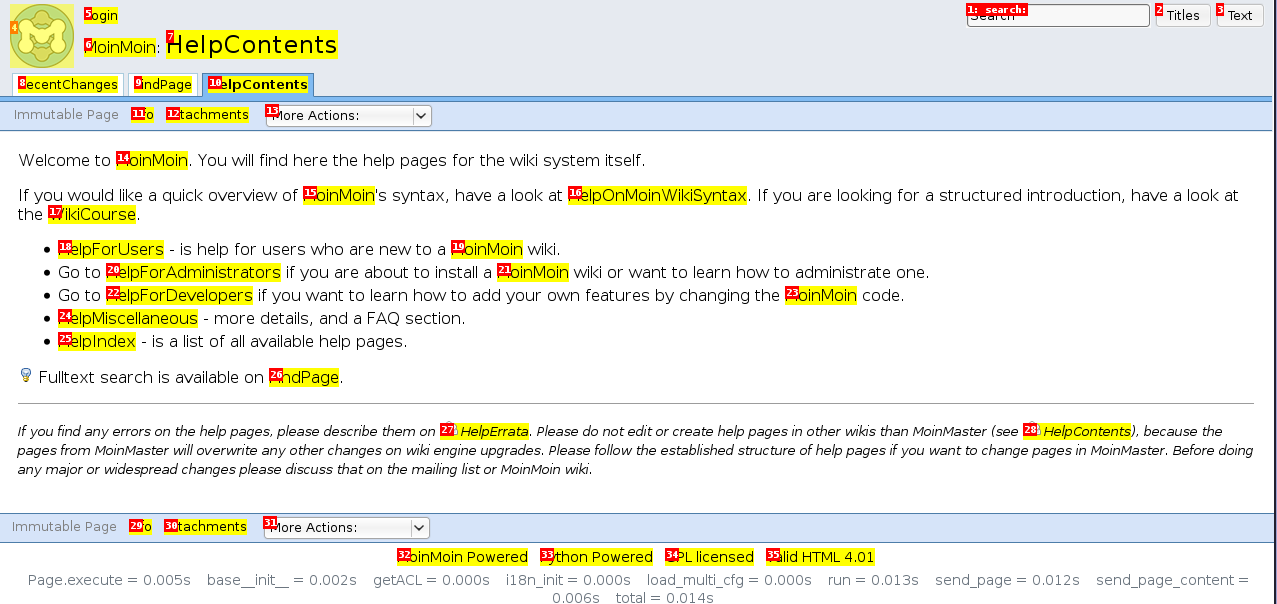Click the Login link
Viewport: 1277px width, 604px height.
tap(101, 16)
